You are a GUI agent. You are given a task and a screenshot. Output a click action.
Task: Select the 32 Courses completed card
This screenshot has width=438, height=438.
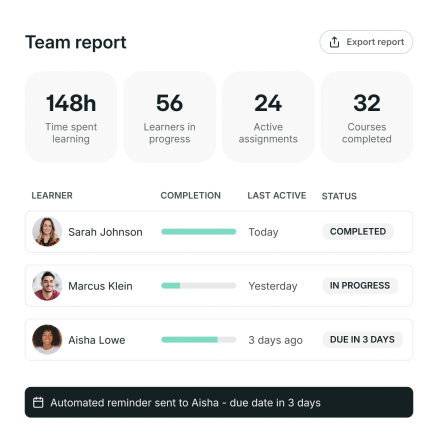tap(367, 117)
